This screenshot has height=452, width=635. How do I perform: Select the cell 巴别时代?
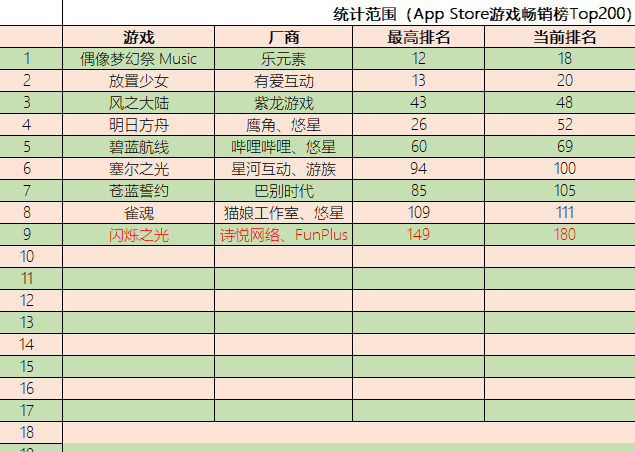coord(283,190)
